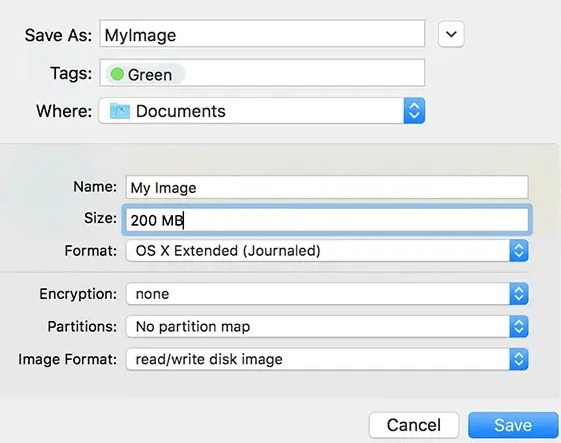Viewport: 561px width, 443px height.
Task: Open the Format popup arrows
Action: (519, 250)
